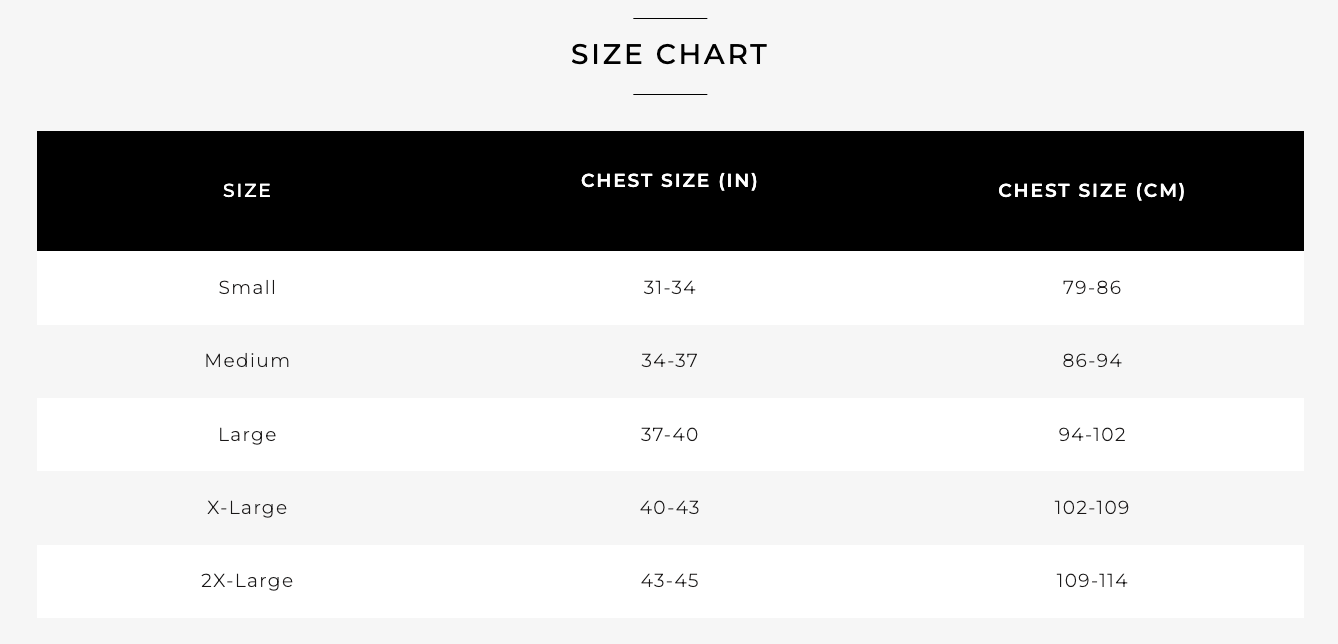The width and height of the screenshot is (1338, 644).
Task: Choose the X-Large size row label
Action: 247,508
